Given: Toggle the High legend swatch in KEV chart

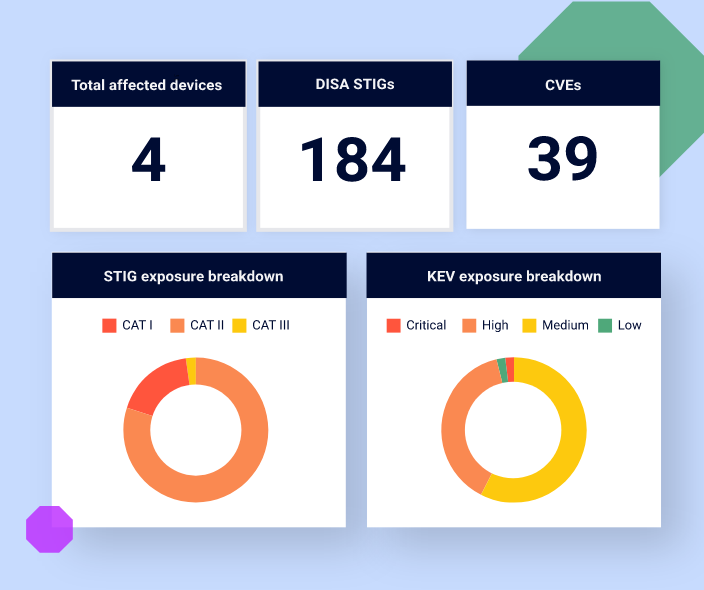Looking at the screenshot, I should [469, 326].
